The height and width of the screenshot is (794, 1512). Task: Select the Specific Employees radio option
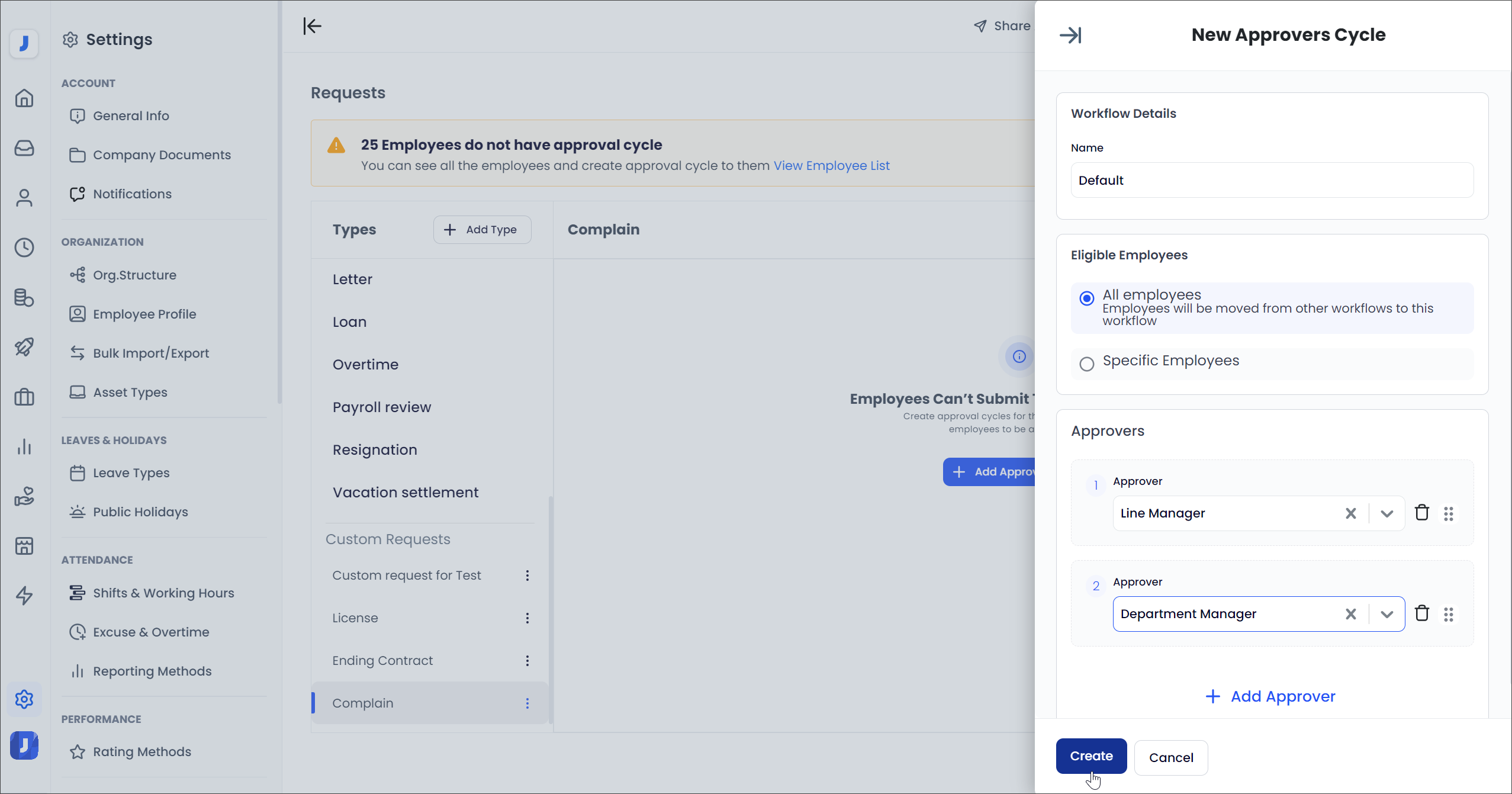(x=1087, y=364)
